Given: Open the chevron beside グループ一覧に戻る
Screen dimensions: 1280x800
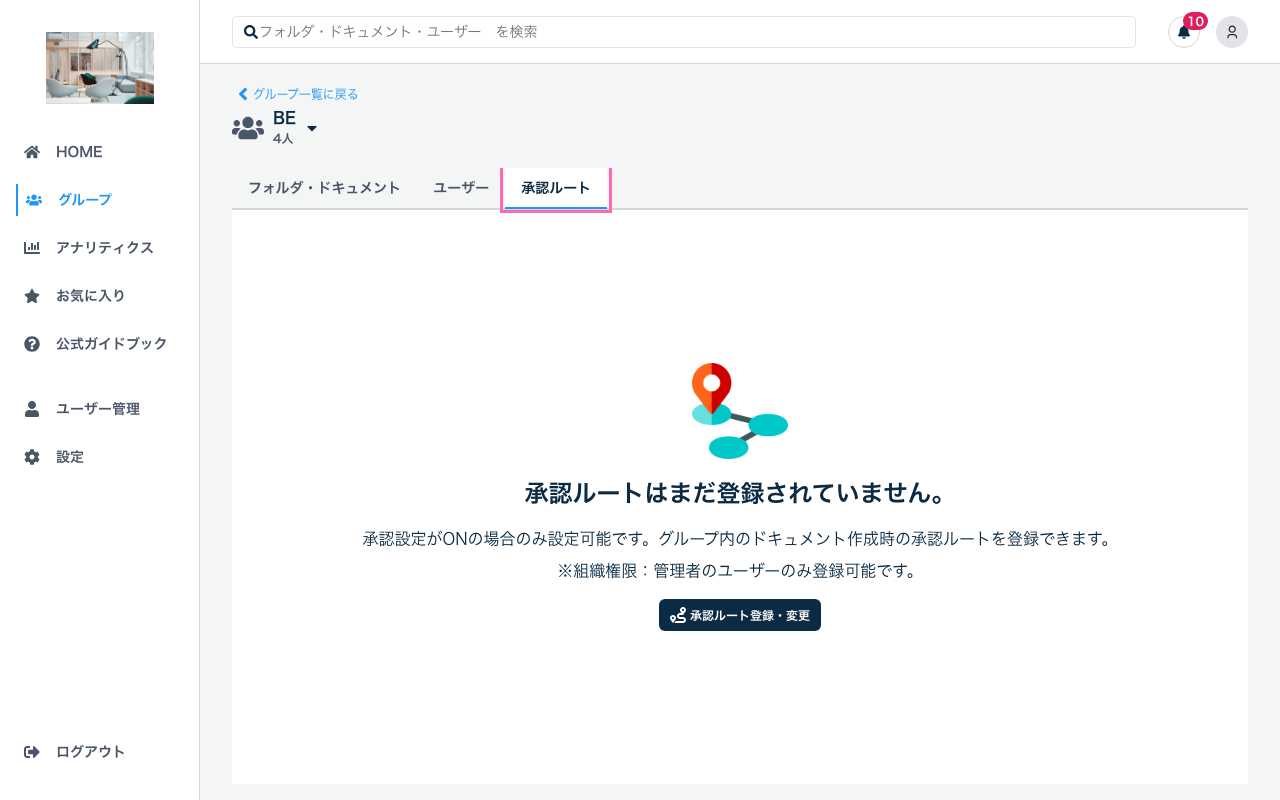Looking at the screenshot, I should (242, 93).
